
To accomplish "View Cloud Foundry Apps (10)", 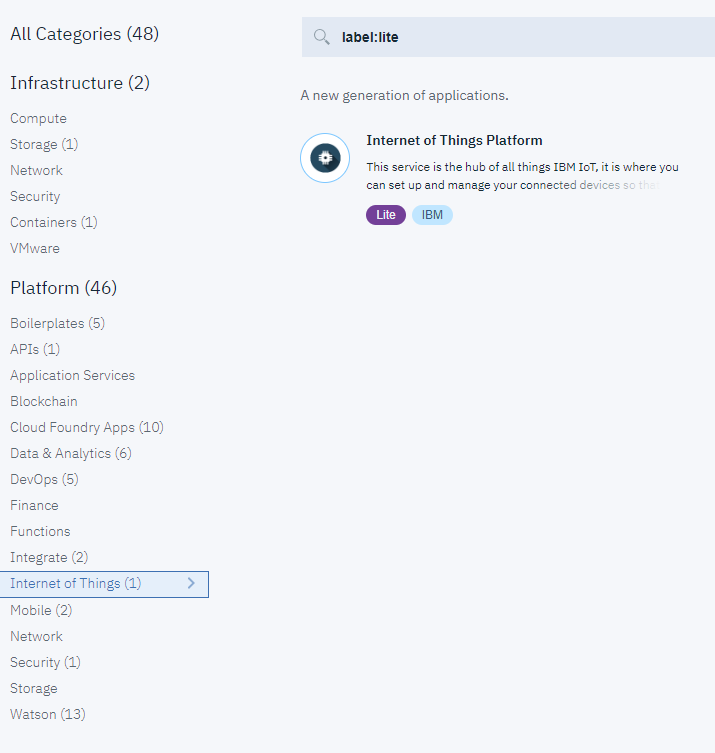I will (87, 427).
